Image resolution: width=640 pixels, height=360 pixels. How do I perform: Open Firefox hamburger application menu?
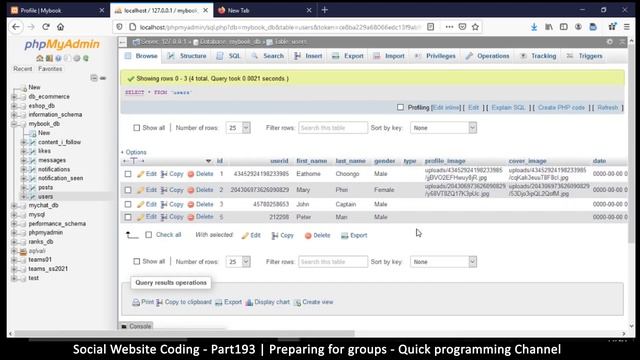(x=627, y=27)
